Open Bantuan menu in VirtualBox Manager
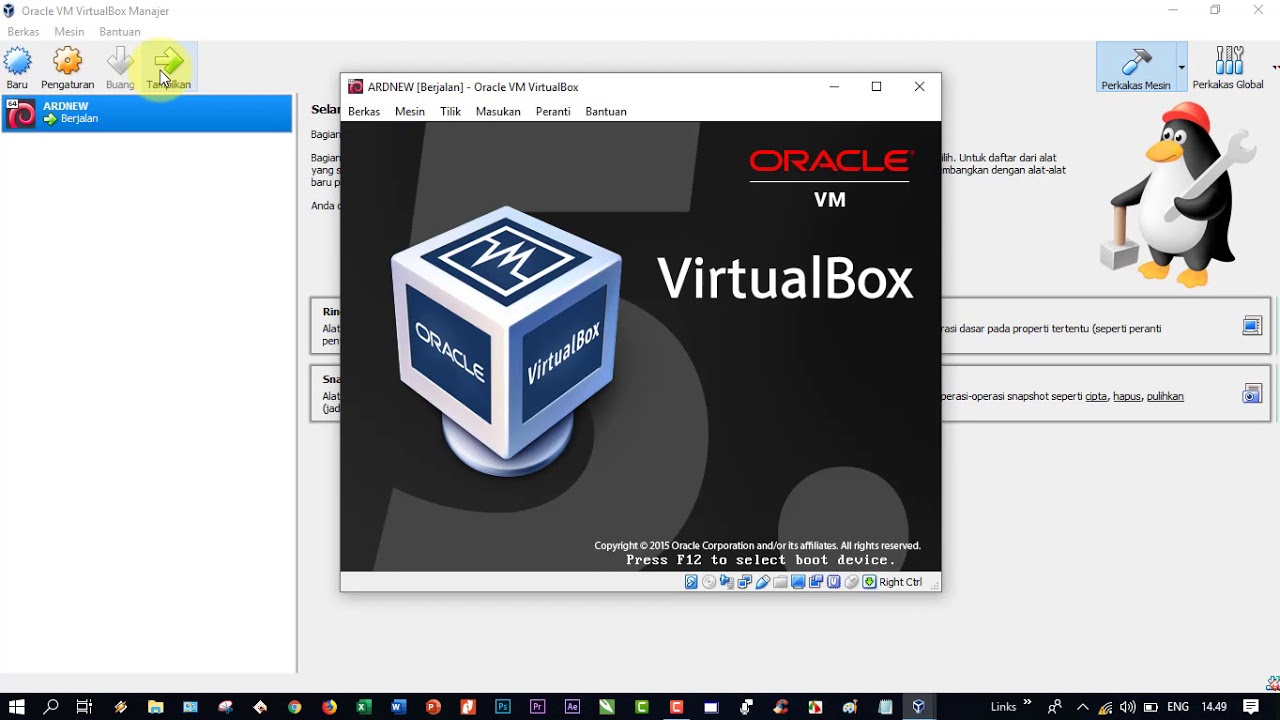Image resolution: width=1280 pixels, height=720 pixels. (120, 32)
